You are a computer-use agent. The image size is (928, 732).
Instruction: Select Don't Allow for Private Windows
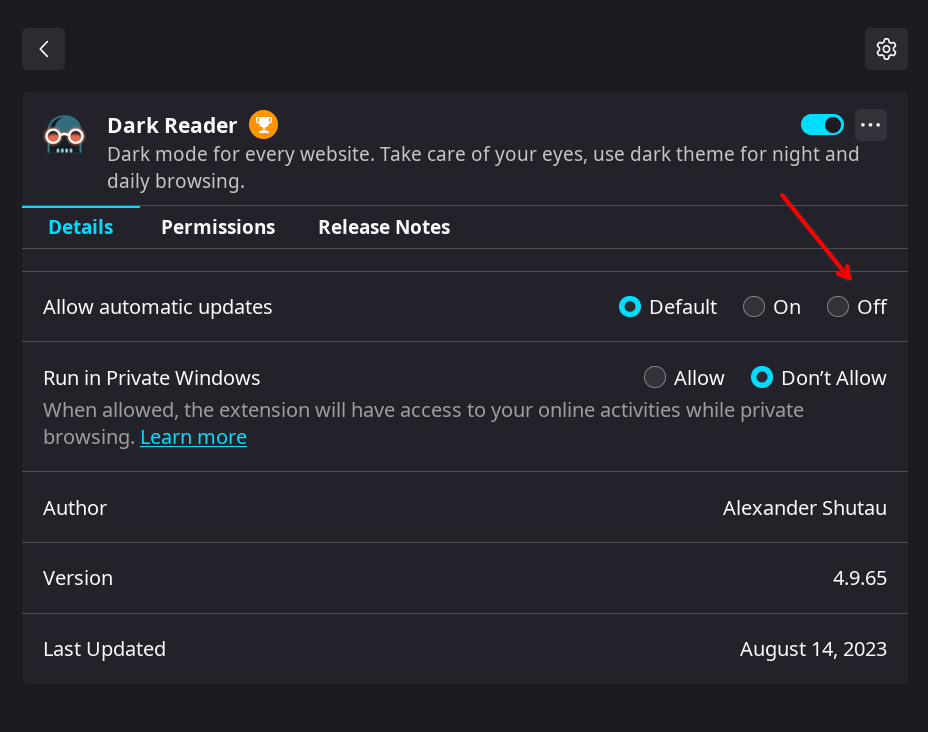click(x=762, y=378)
